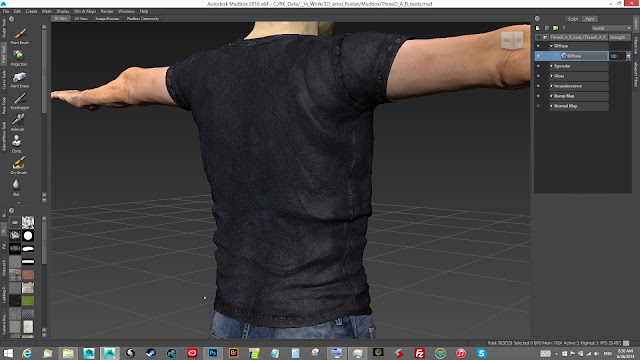Toggle visibility of the Bump Map channel
640x360 pixels.
pos(538,96)
